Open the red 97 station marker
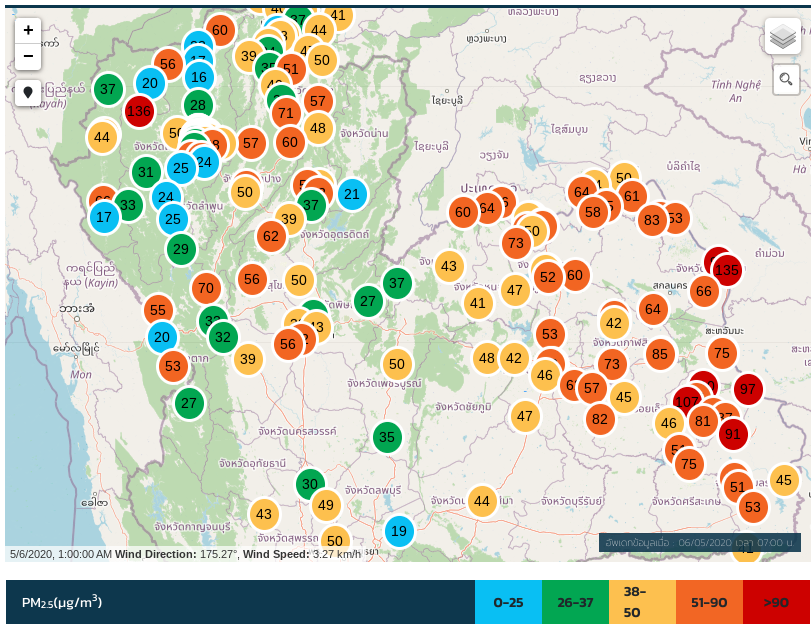The image size is (812, 627). [x=748, y=389]
